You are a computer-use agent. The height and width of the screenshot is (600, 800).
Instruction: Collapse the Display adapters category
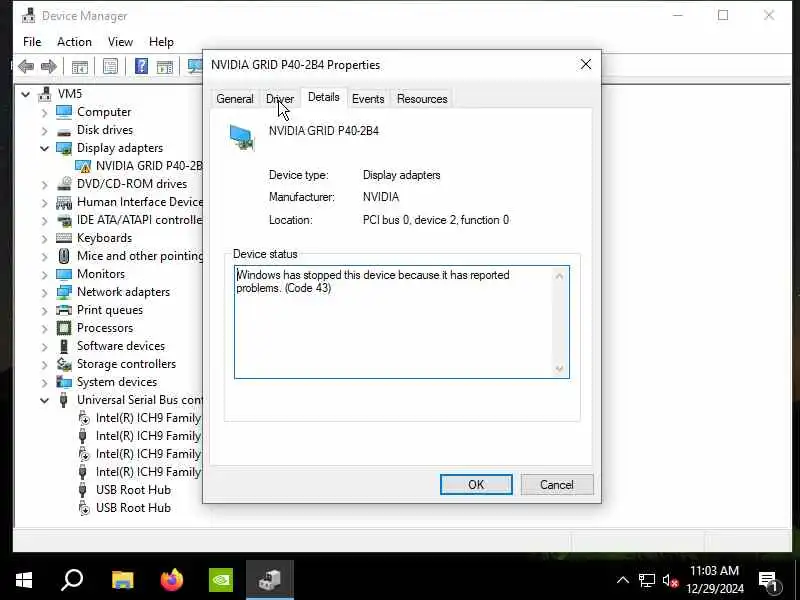coord(44,148)
